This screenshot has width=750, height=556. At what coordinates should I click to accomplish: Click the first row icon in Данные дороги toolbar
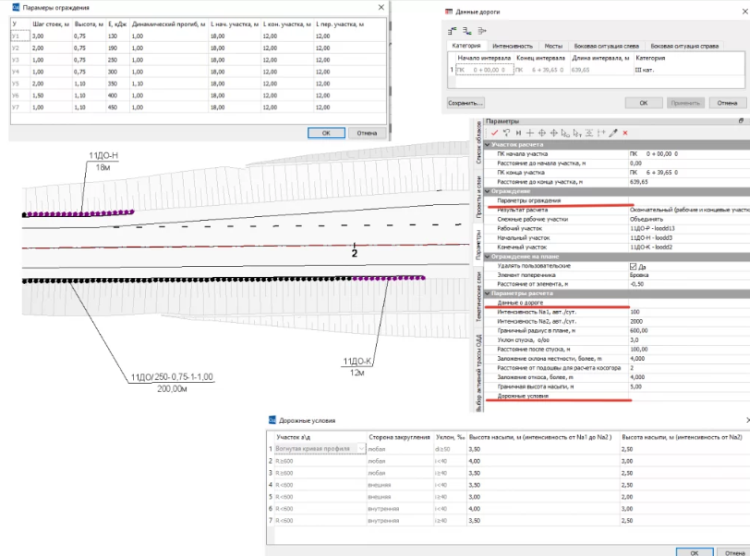click(453, 31)
